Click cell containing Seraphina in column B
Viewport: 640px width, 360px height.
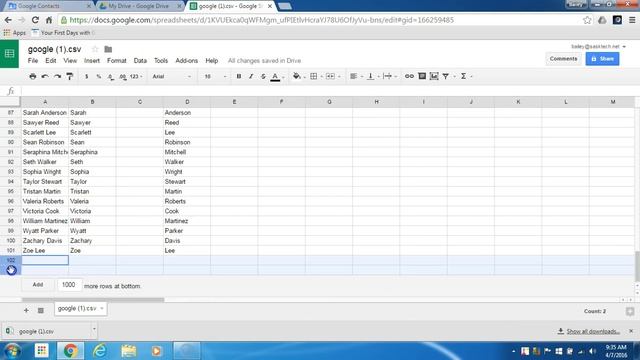coord(92,152)
